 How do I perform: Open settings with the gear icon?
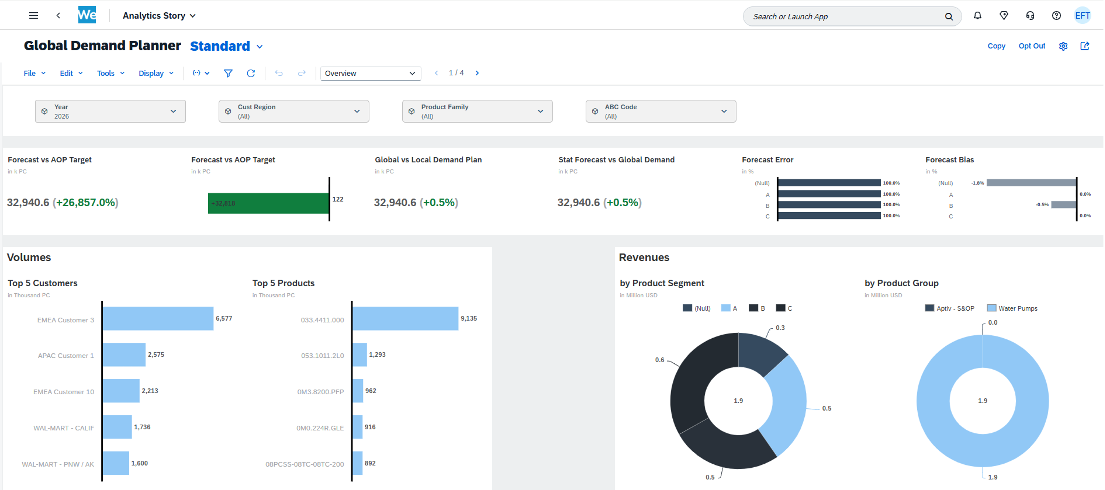1064,46
